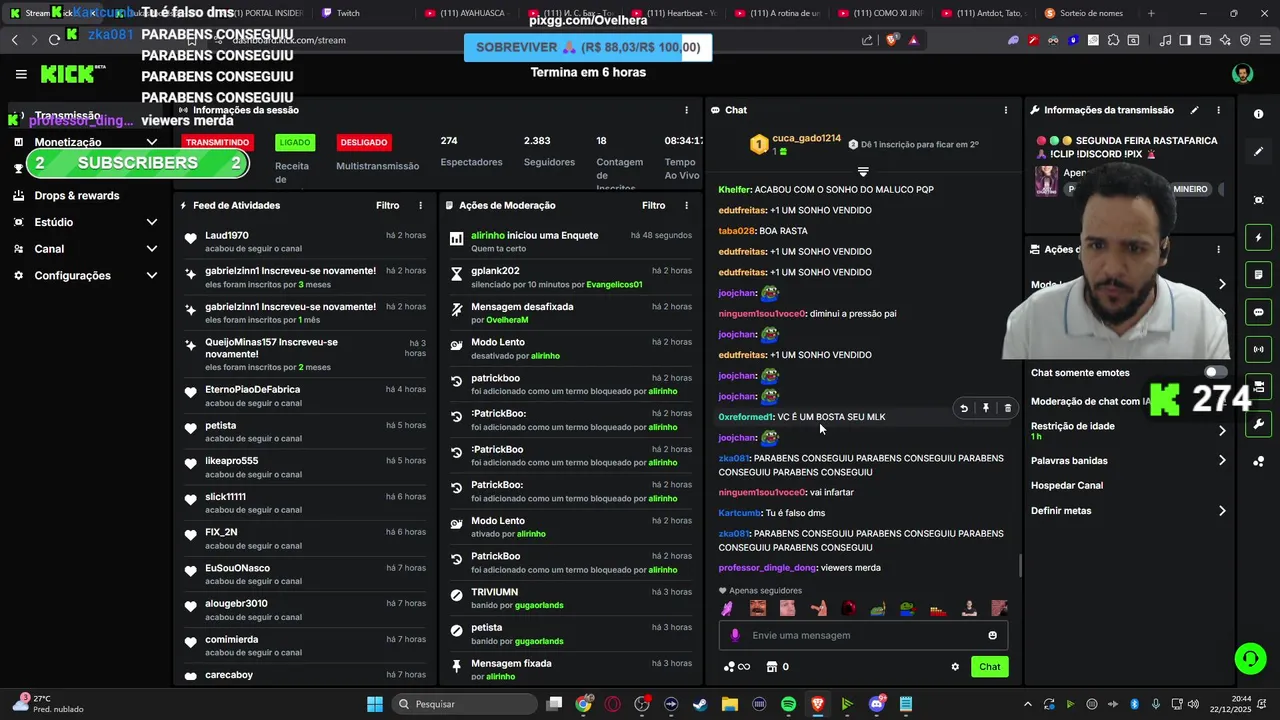
Task: Open the Definir metas setting
Action: pyautogui.click(x=1128, y=511)
